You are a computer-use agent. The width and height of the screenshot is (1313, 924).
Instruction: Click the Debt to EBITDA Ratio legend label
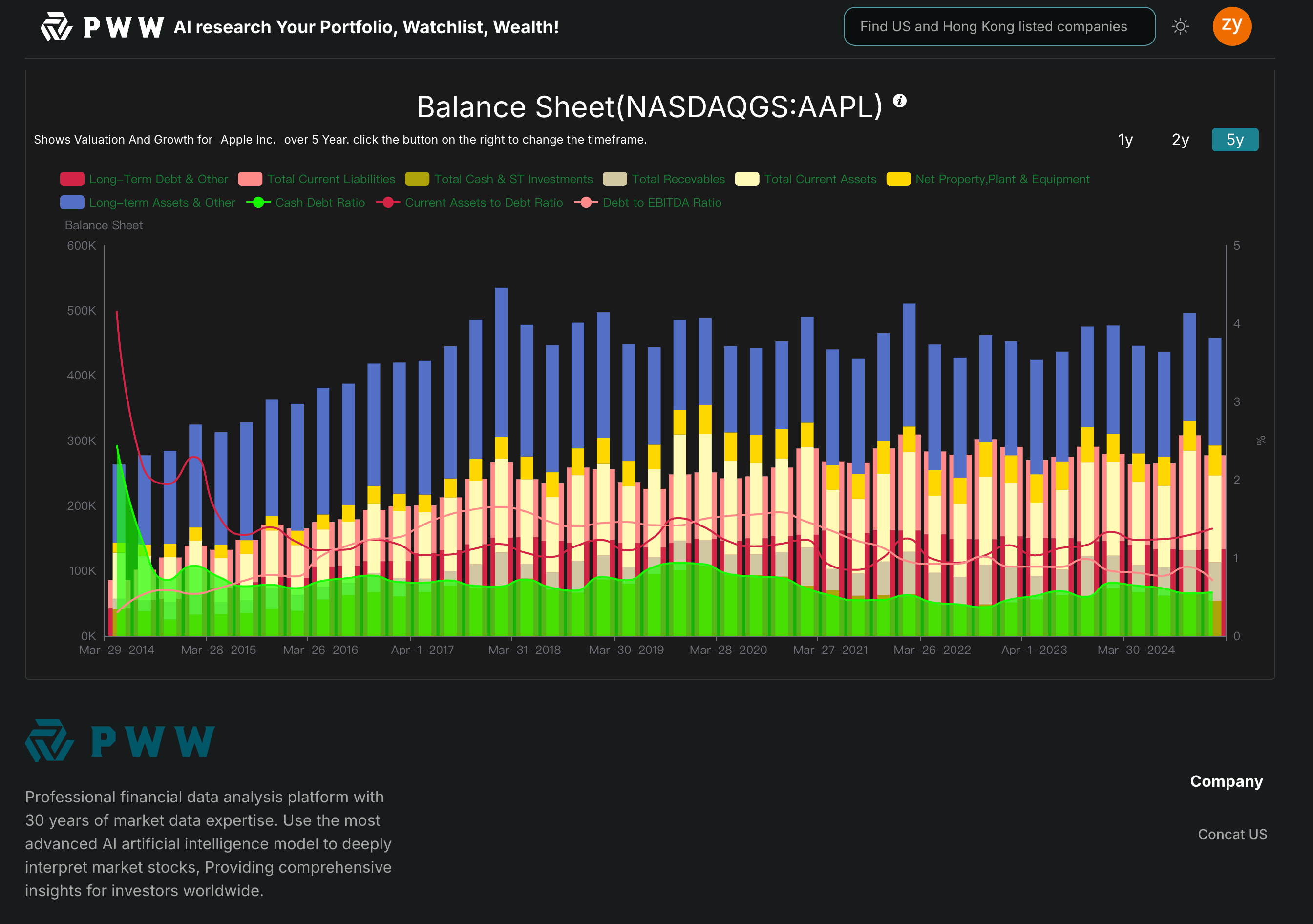[662, 202]
